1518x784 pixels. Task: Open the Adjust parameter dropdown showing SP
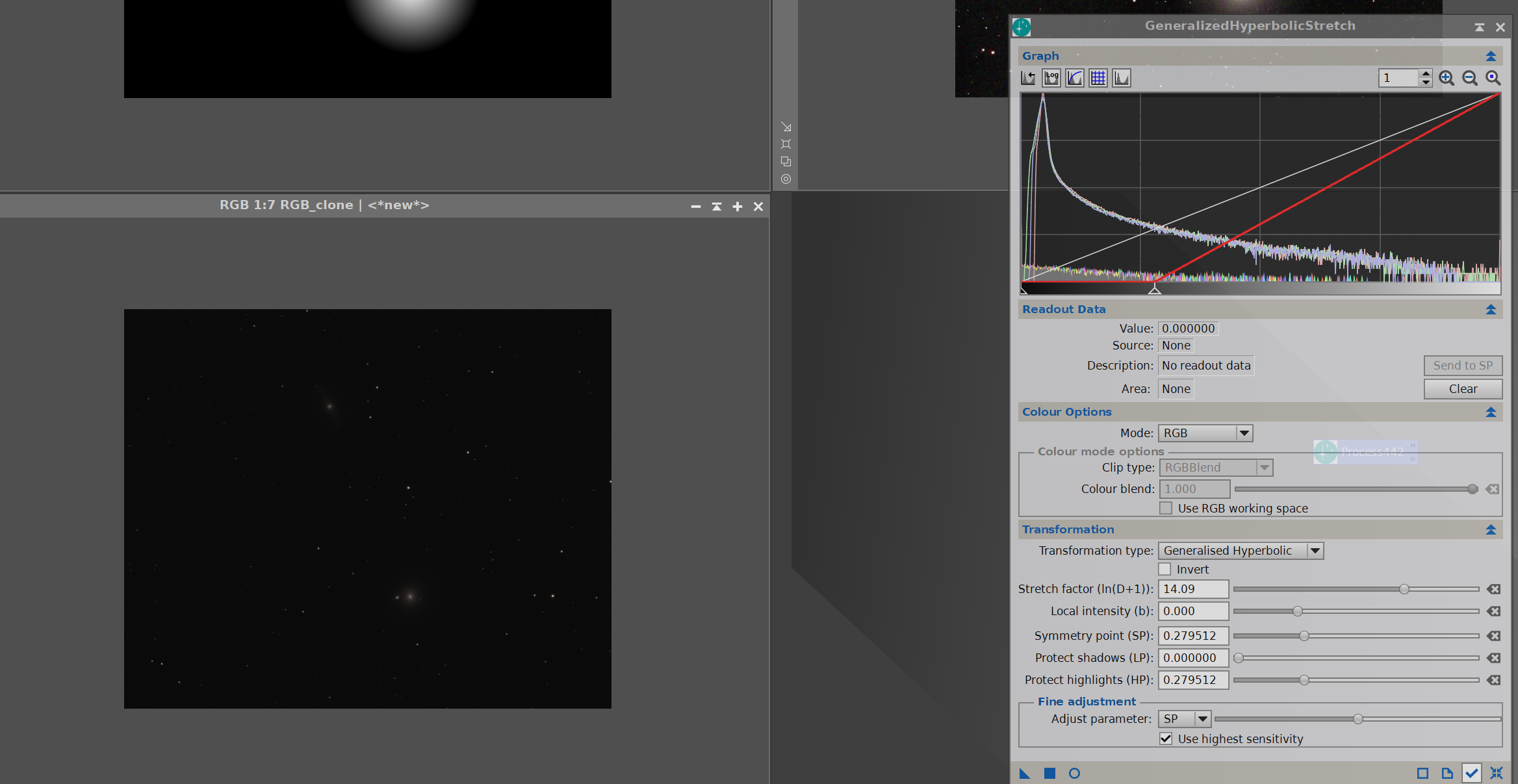(x=1185, y=719)
